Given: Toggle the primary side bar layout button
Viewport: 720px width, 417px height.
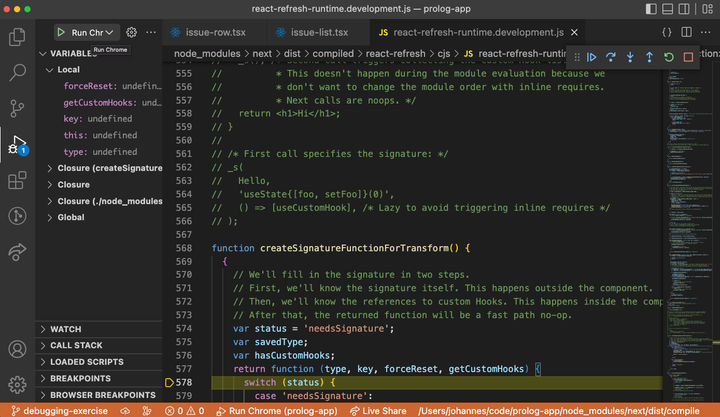Looking at the screenshot, I should tap(649, 10).
